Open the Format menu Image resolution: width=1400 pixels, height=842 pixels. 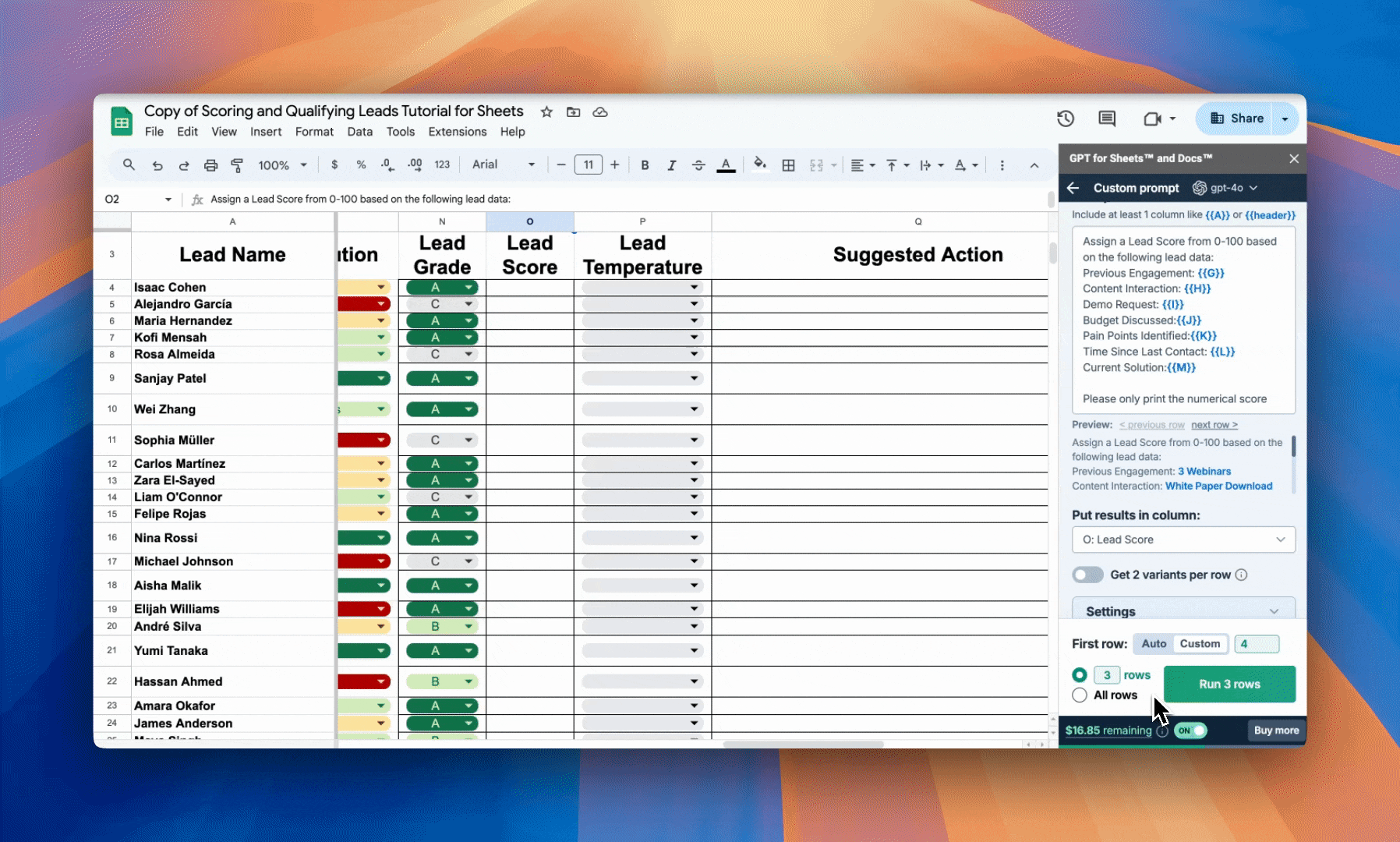[x=314, y=132]
